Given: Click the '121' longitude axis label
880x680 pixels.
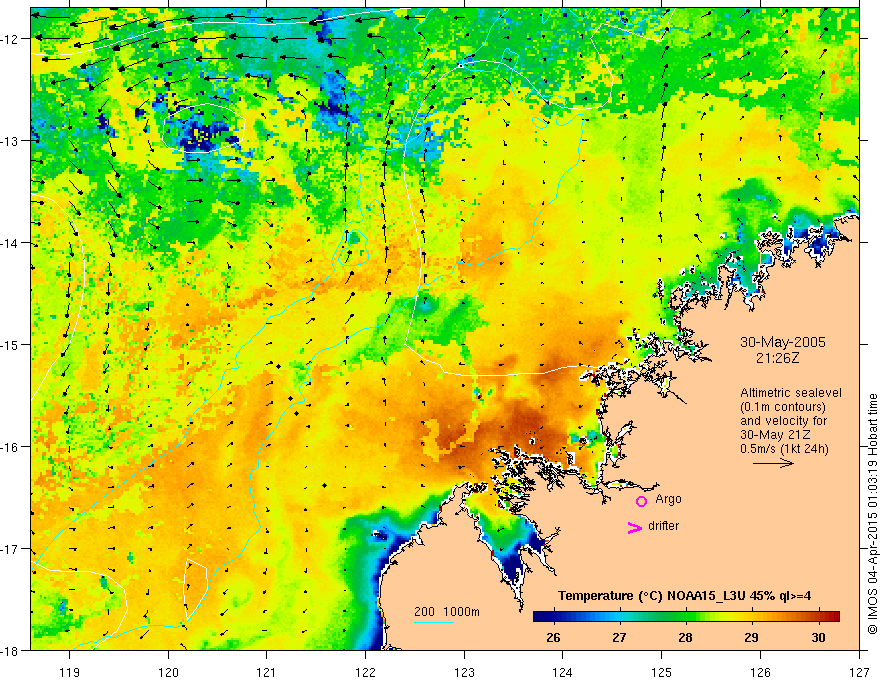Looking at the screenshot, I should [267, 672].
